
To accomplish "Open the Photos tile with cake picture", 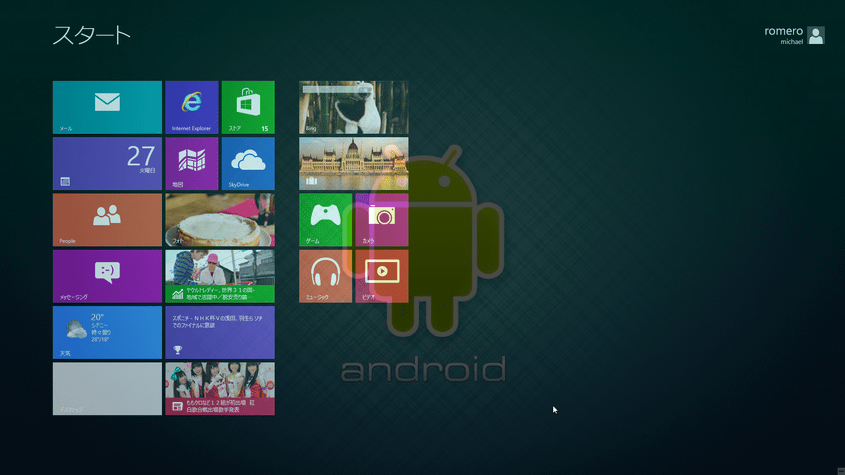I will tap(220, 220).
